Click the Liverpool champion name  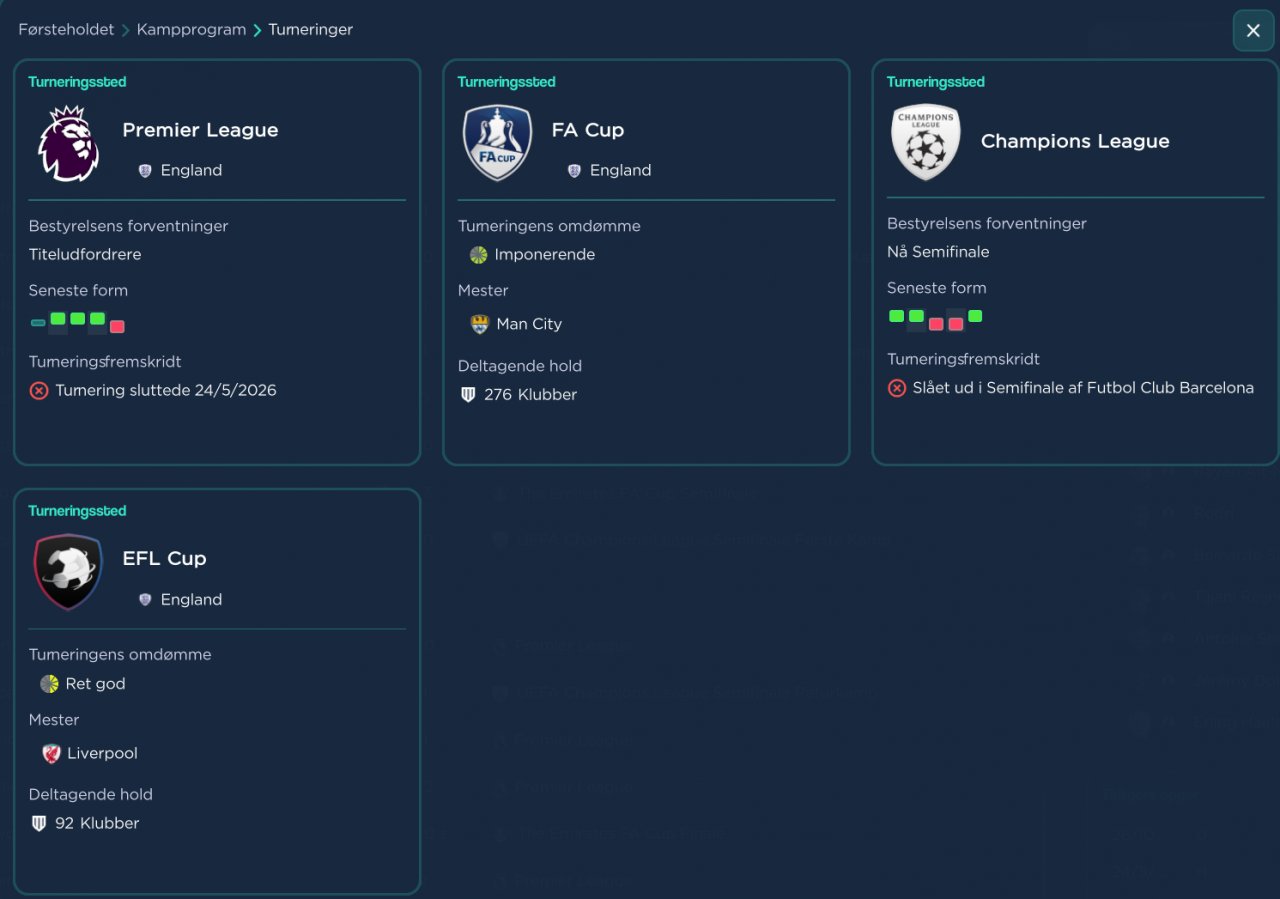pos(102,753)
